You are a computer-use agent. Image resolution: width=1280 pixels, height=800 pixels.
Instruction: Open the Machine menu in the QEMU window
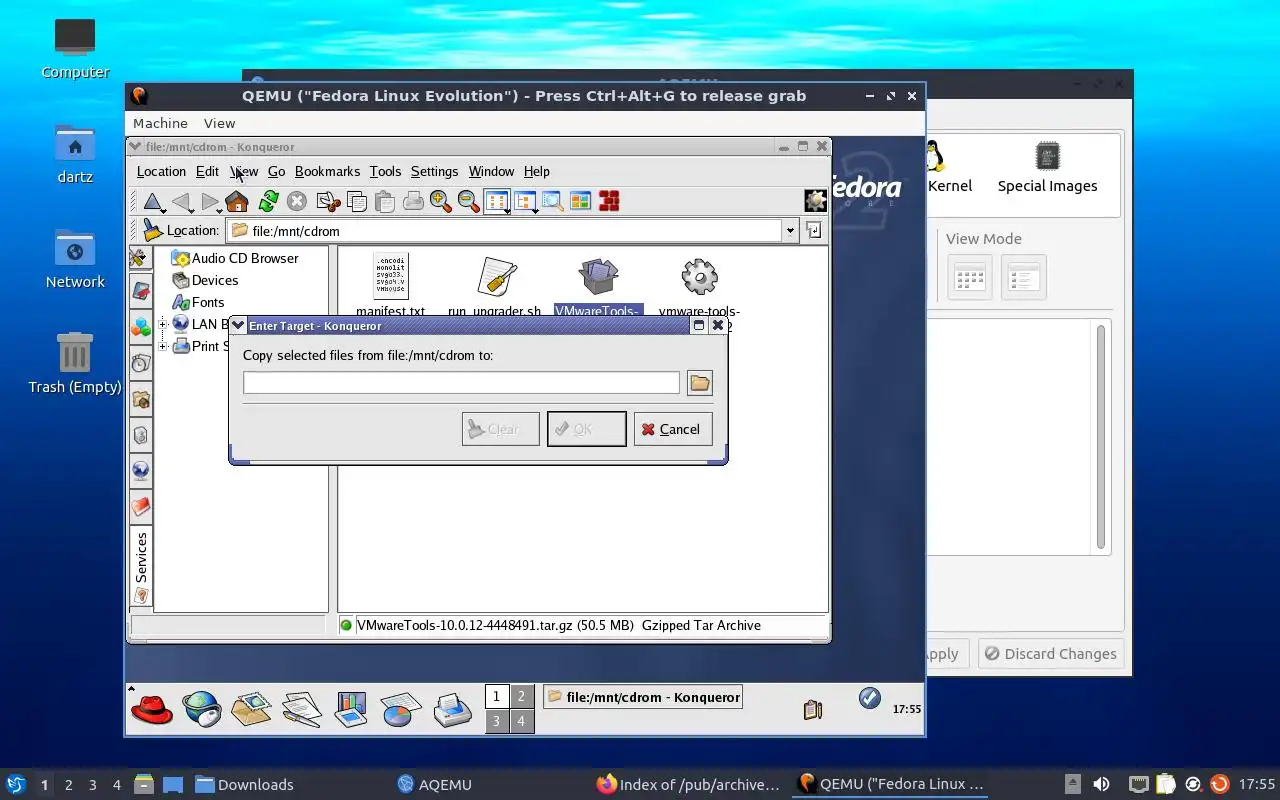[160, 123]
